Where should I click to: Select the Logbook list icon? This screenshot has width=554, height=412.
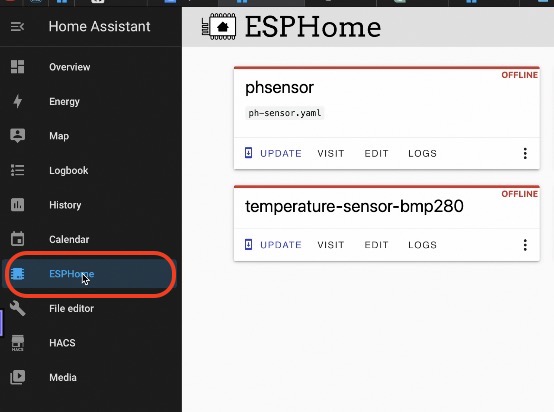[17, 170]
